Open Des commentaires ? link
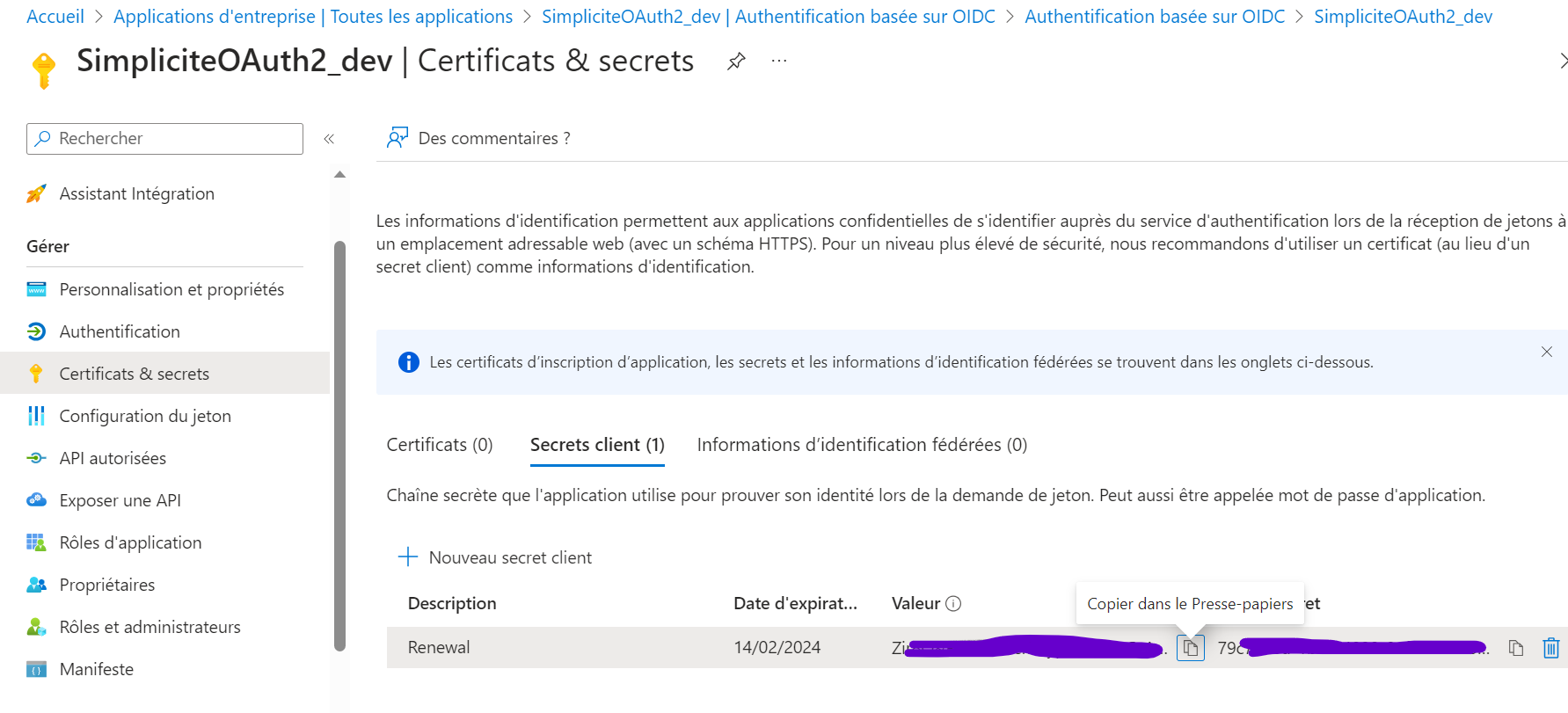Viewport: 1568px width, 713px height. click(494, 138)
